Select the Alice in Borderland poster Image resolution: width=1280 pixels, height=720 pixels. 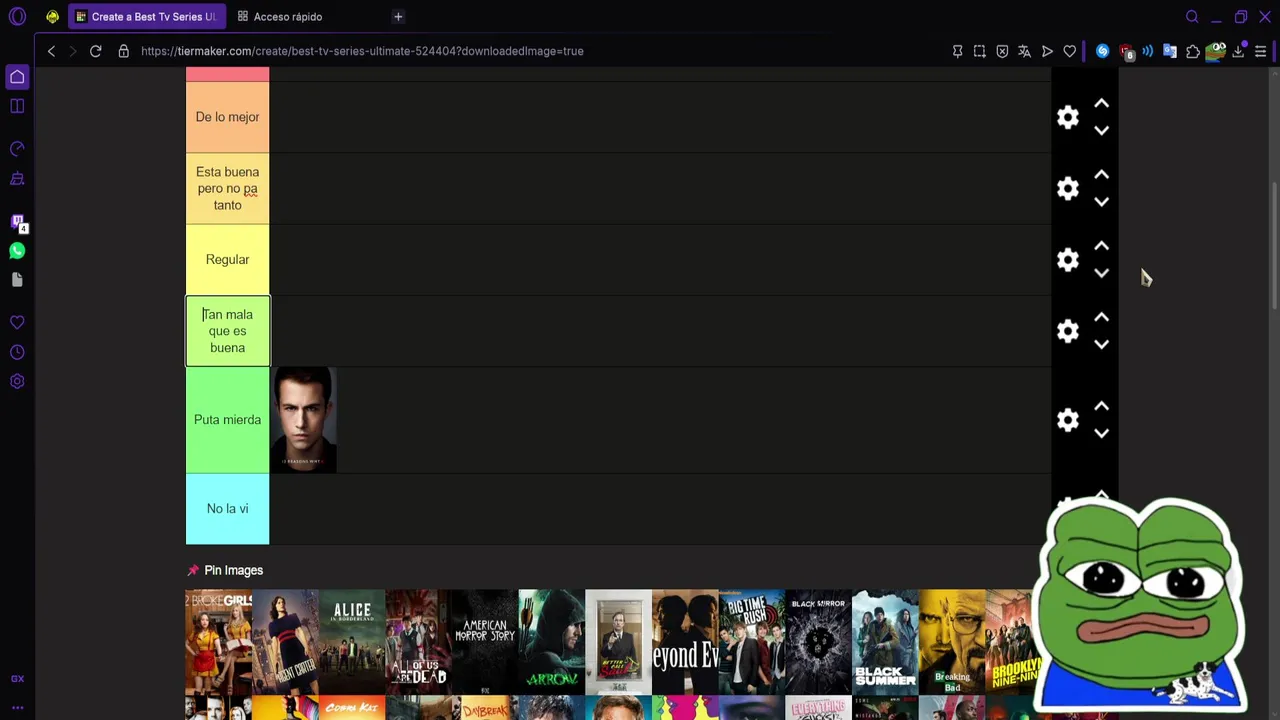coord(352,642)
